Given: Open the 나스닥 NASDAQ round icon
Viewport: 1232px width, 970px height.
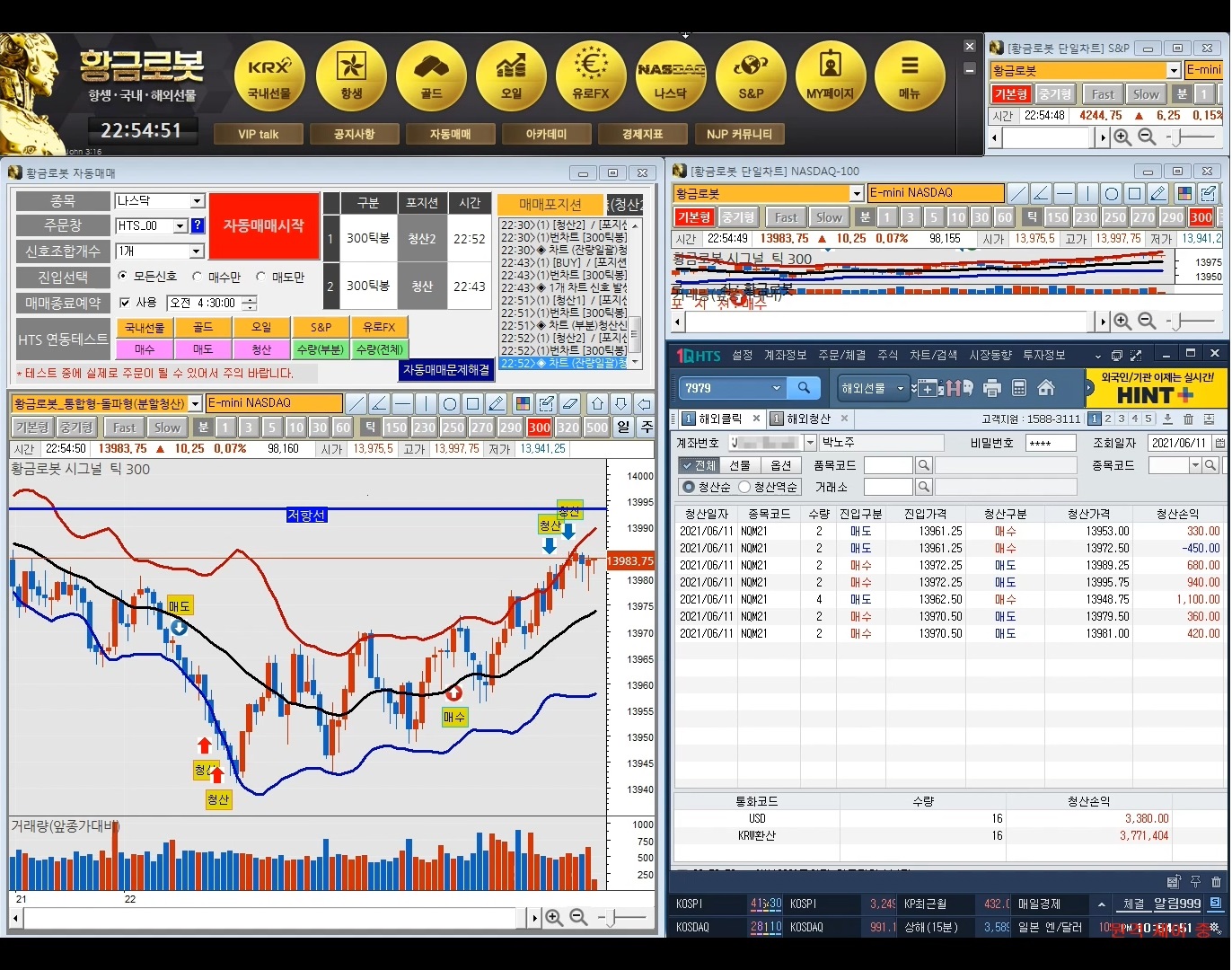Looking at the screenshot, I should 670,75.
